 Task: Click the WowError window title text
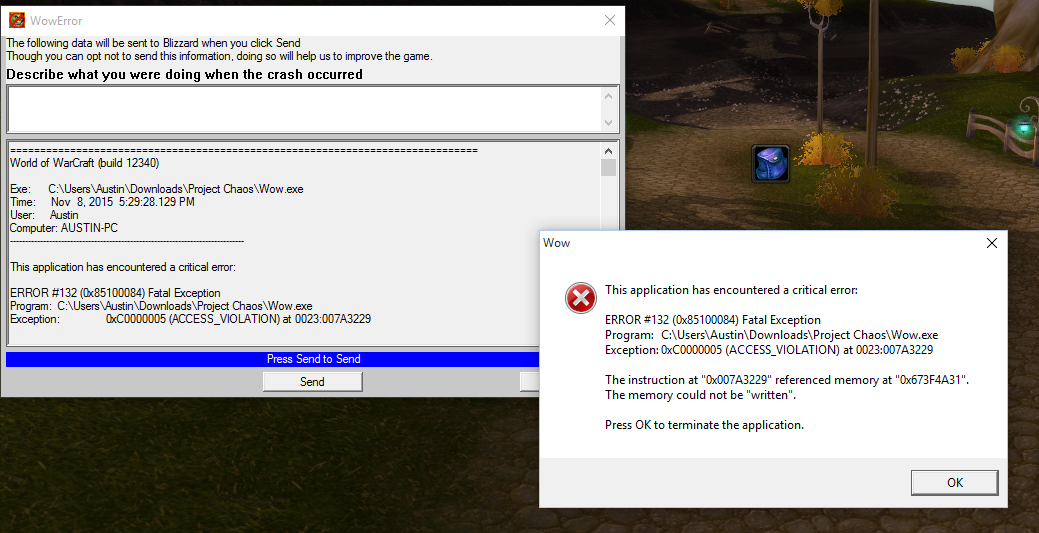tap(56, 21)
